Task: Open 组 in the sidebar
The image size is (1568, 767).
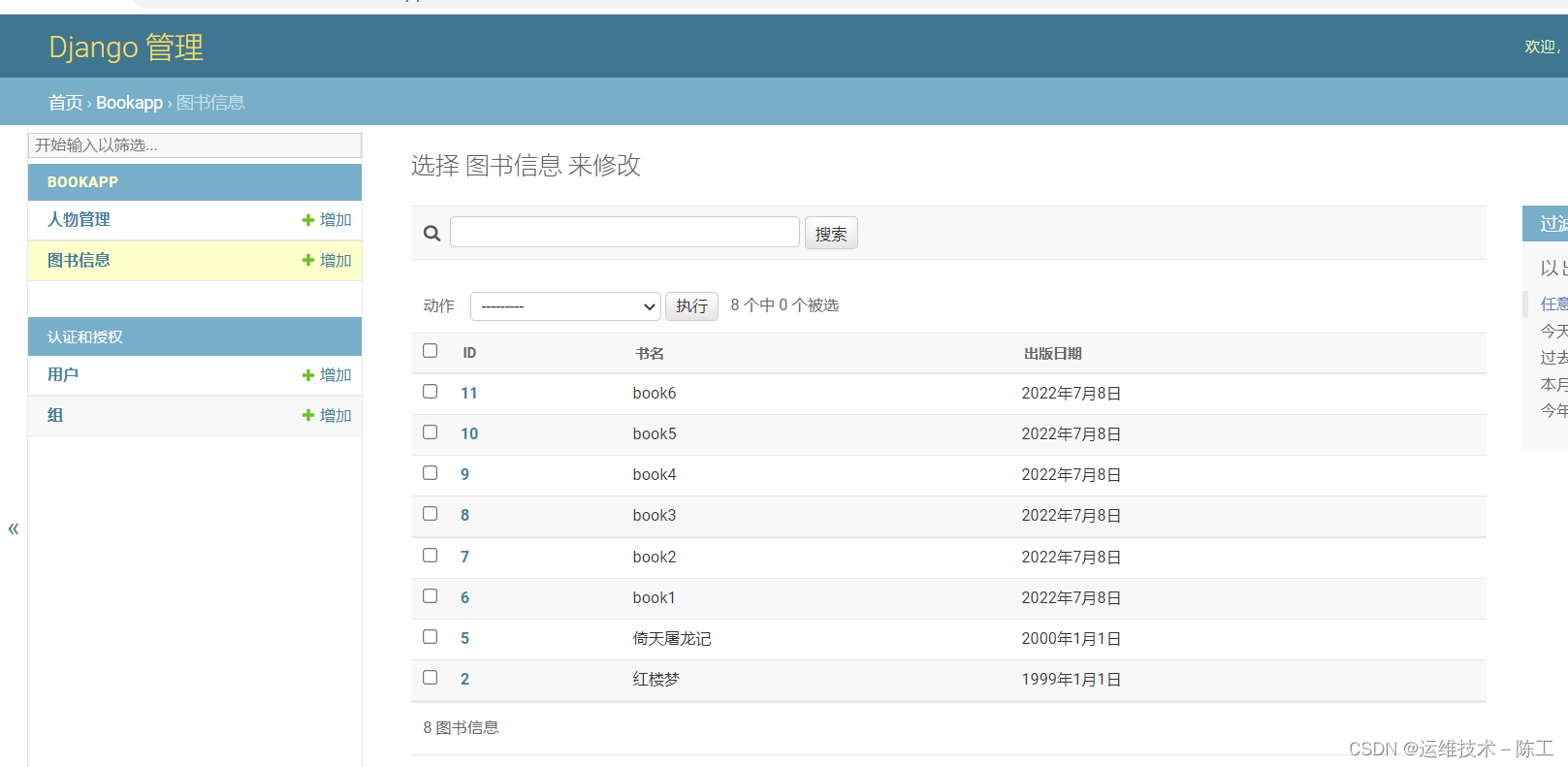Action: [55, 415]
